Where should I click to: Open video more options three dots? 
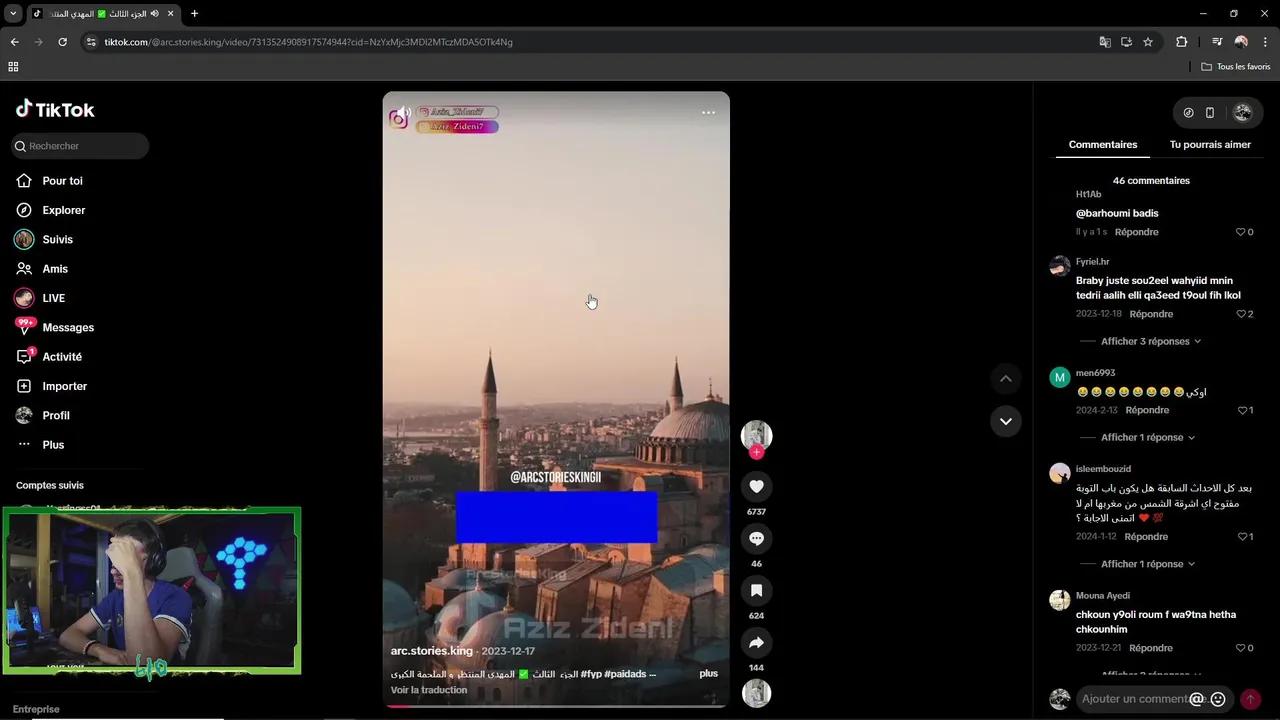coord(708,113)
